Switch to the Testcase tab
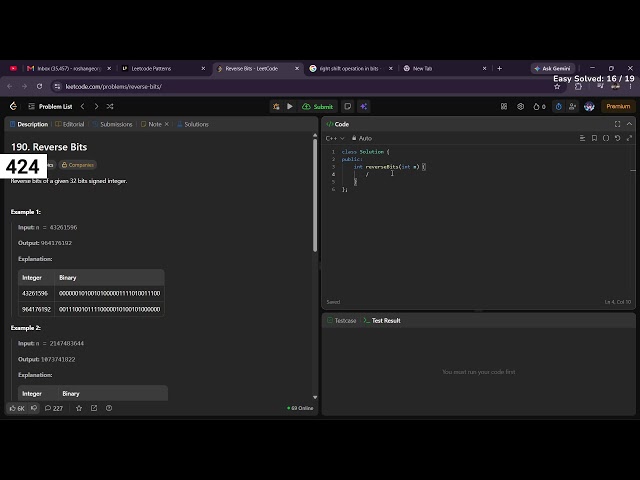The image size is (640, 480). (x=342, y=321)
